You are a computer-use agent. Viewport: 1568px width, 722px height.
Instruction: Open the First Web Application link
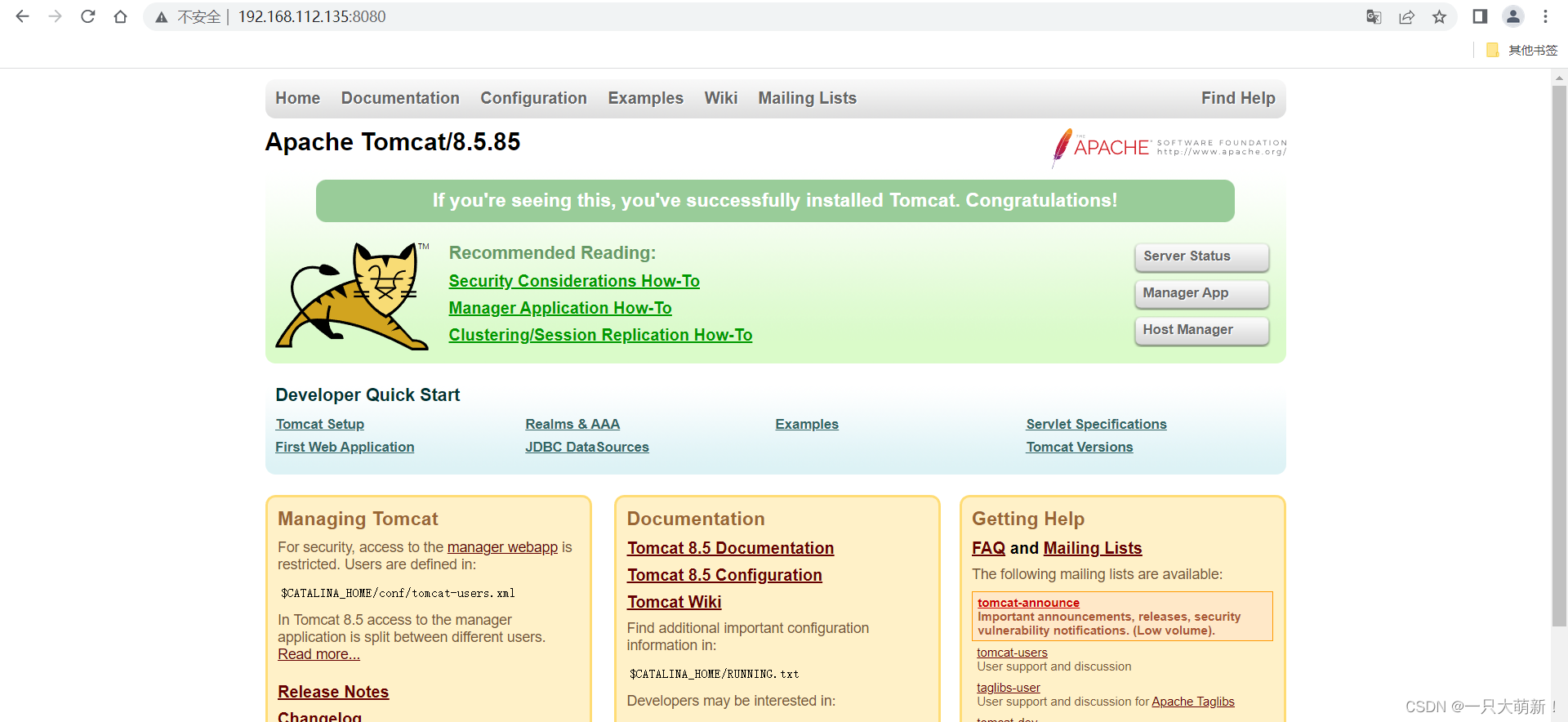[x=345, y=447]
